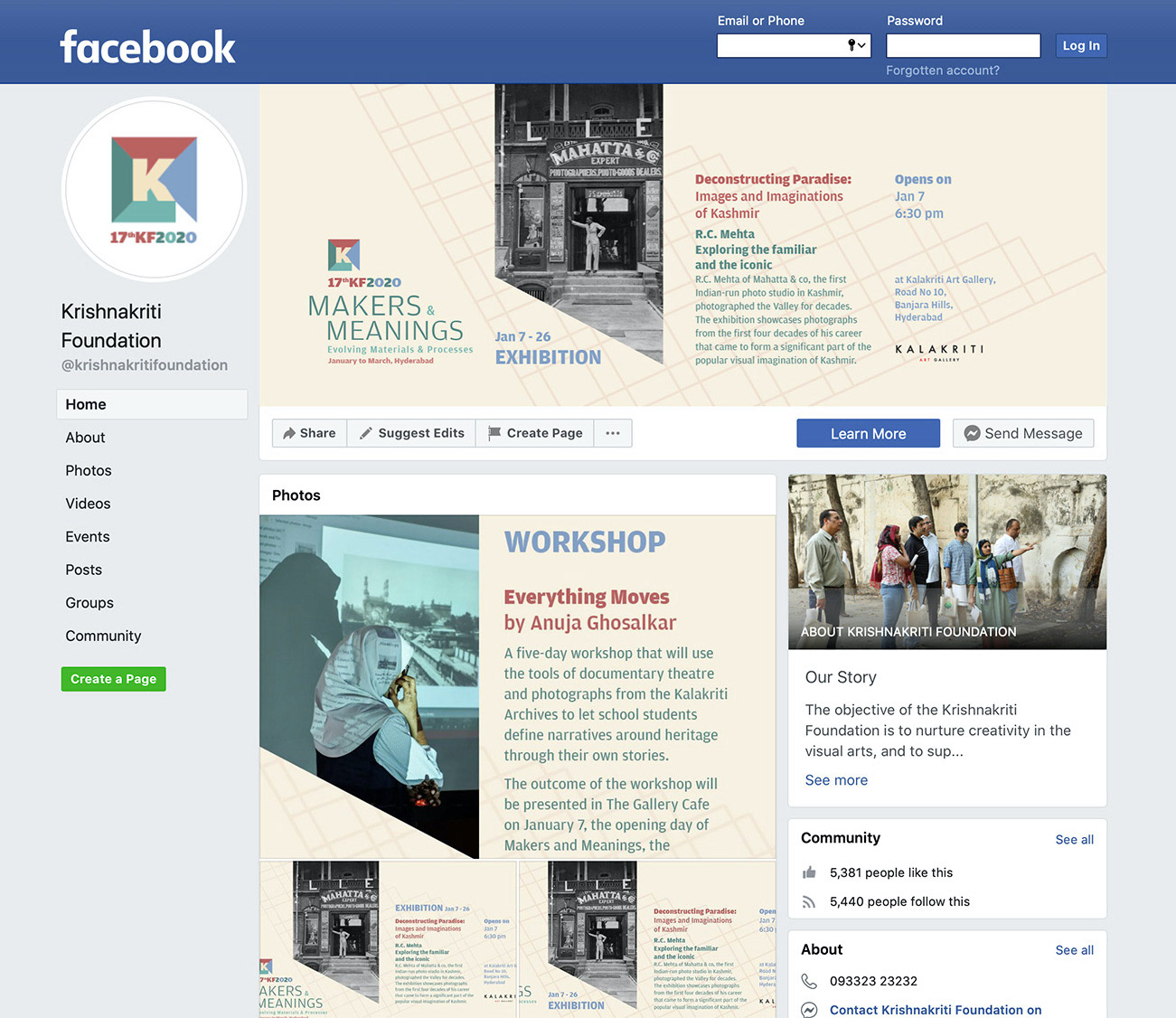Click phone number 093323 23232

[x=873, y=981]
